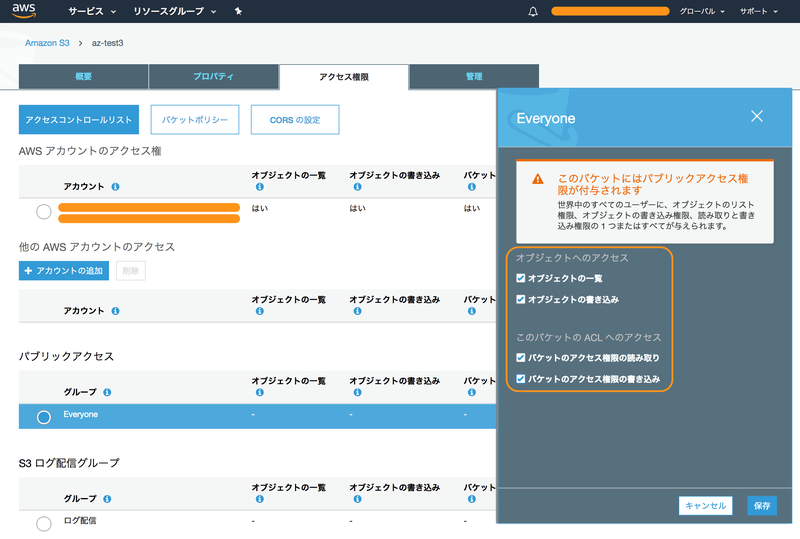The image size is (800, 539).
Task: Click info icon under オブジェクトの書き込み in AWS account table
Action: [357, 187]
